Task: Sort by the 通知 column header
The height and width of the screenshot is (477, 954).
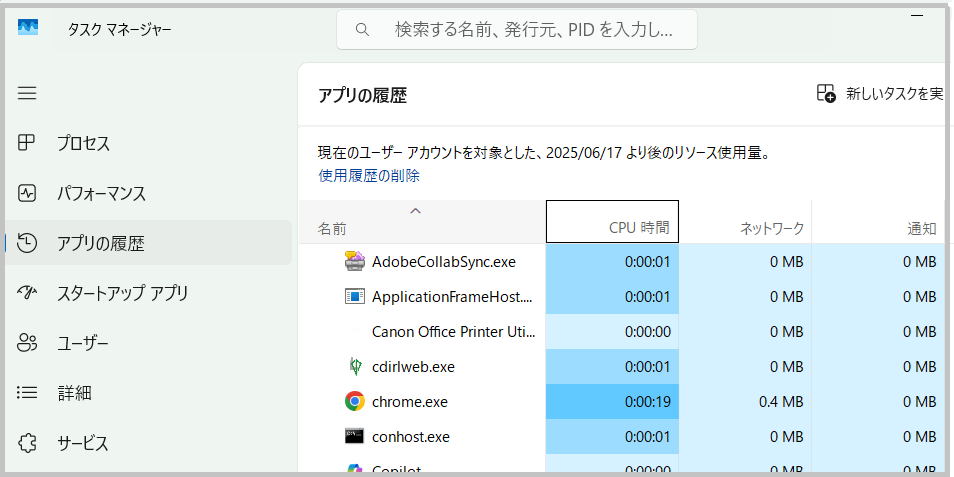Action: click(880, 221)
